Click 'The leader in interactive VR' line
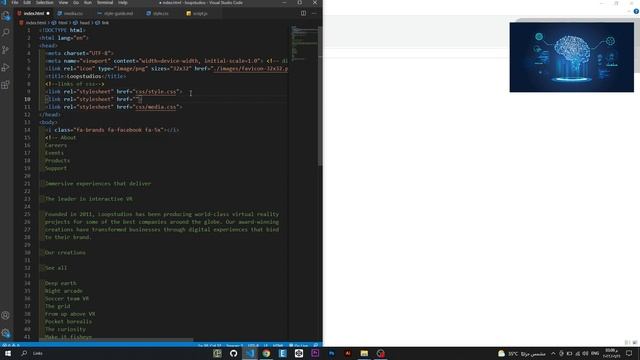 click(89, 199)
